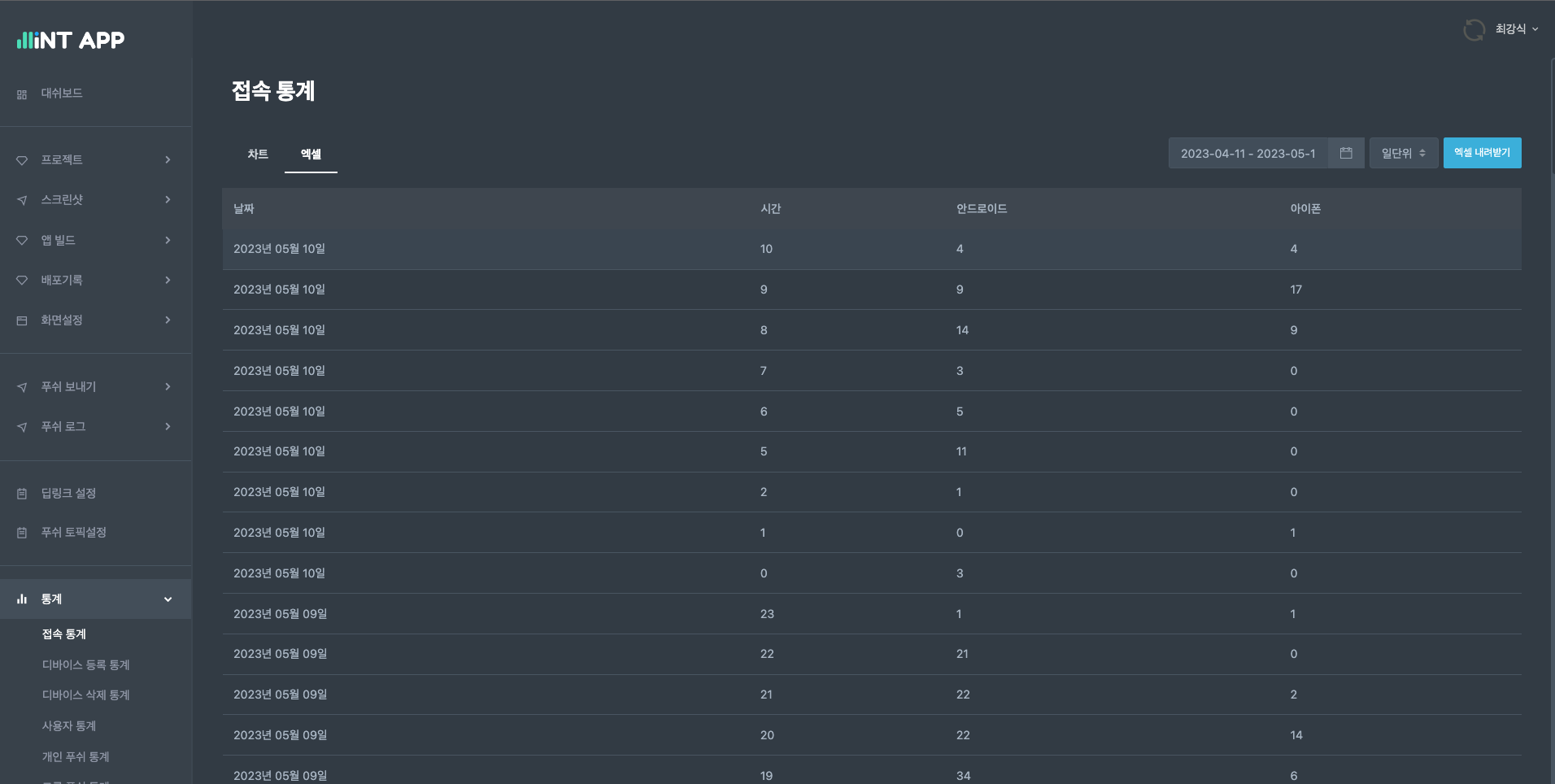Click the window icon beside 화면설정
This screenshot has height=784, width=1555.
click(x=22, y=320)
